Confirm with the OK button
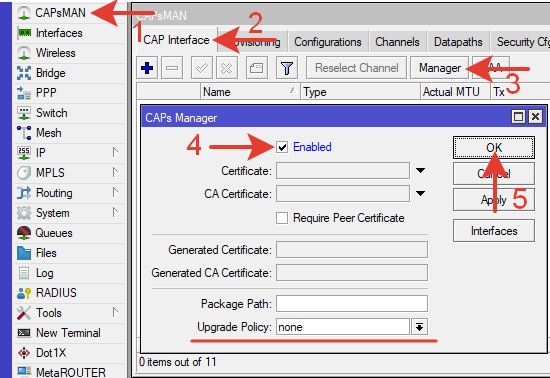The width and height of the screenshot is (550, 378). click(494, 148)
